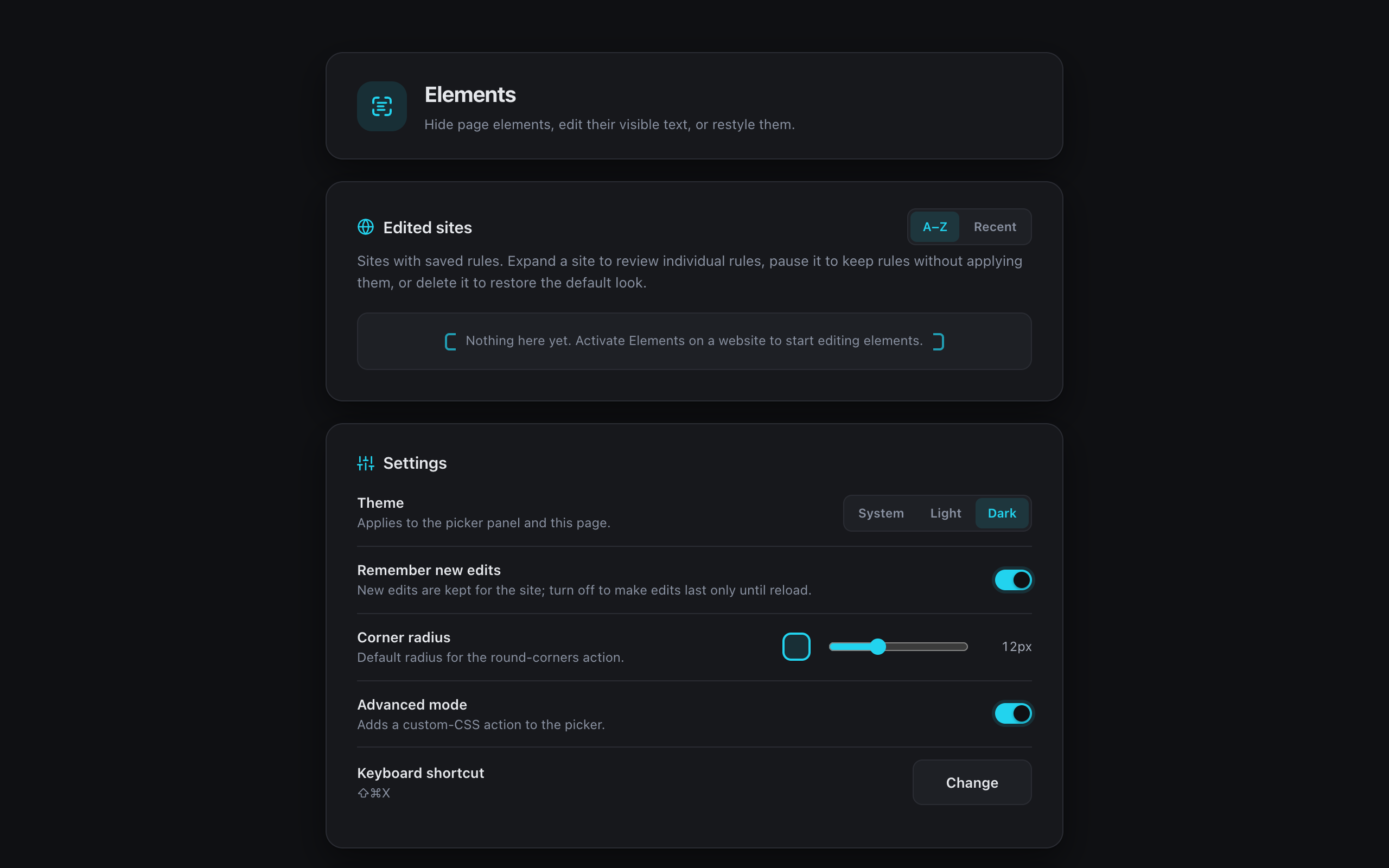
Task: Click the sliders icon next to Settings
Action: tap(366, 463)
